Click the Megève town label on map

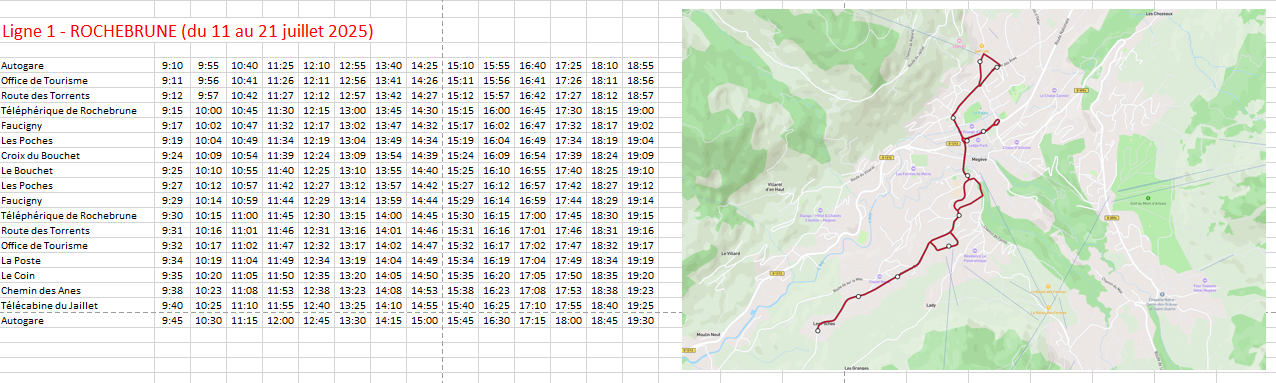tap(978, 158)
